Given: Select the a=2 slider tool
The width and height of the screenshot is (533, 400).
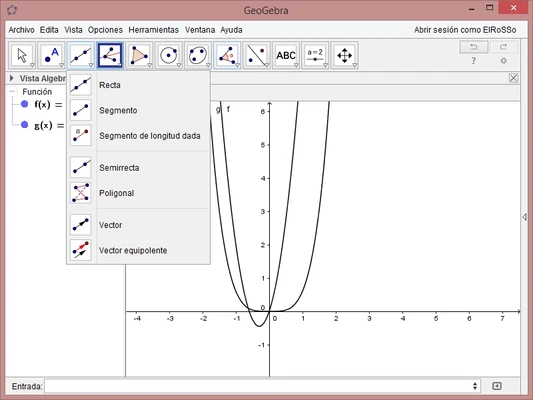Looking at the screenshot, I should (315, 55).
